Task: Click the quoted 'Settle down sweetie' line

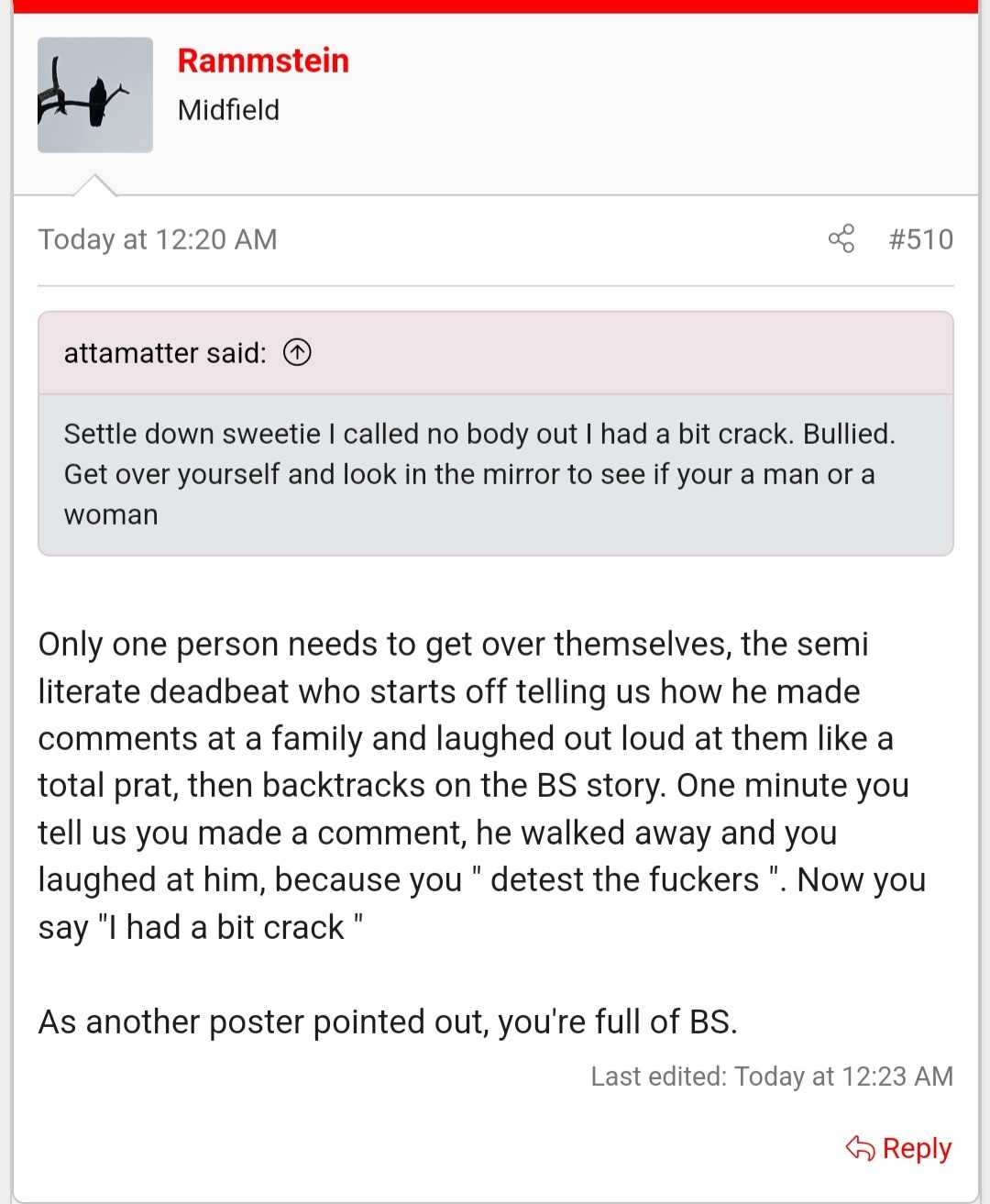Action: pos(479,434)
